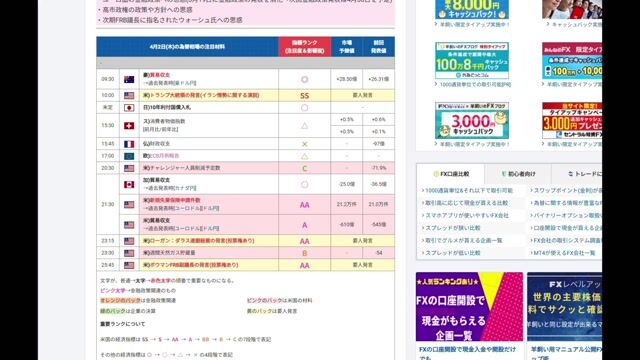Click the +28.50億 forecast value
640x360 pixels.
(x=347, y=79)
